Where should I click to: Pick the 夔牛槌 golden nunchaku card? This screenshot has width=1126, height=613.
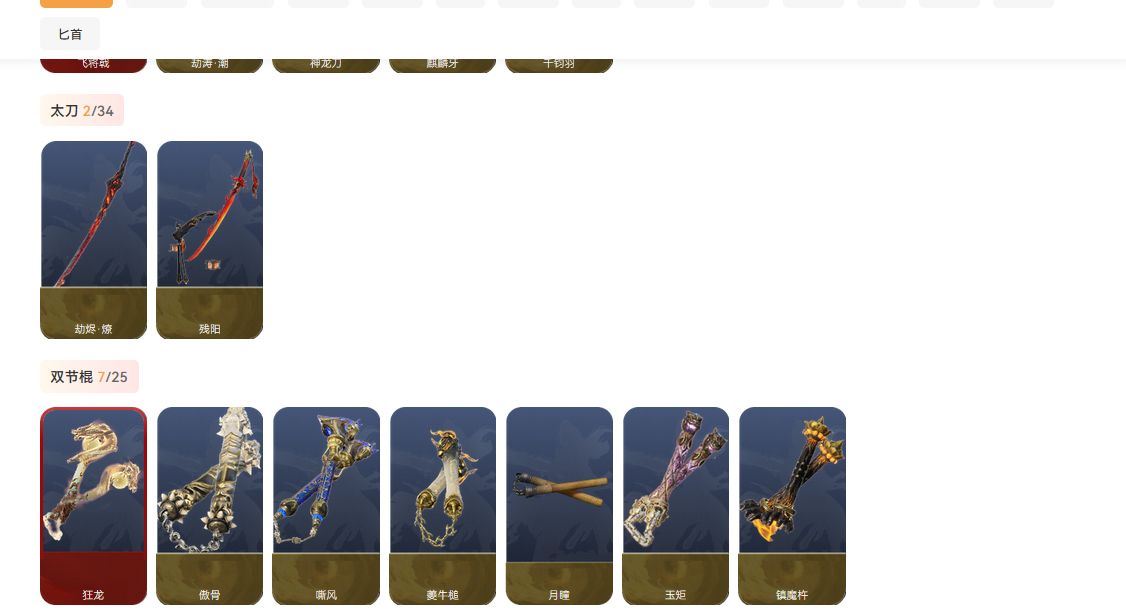pos(442,506)
